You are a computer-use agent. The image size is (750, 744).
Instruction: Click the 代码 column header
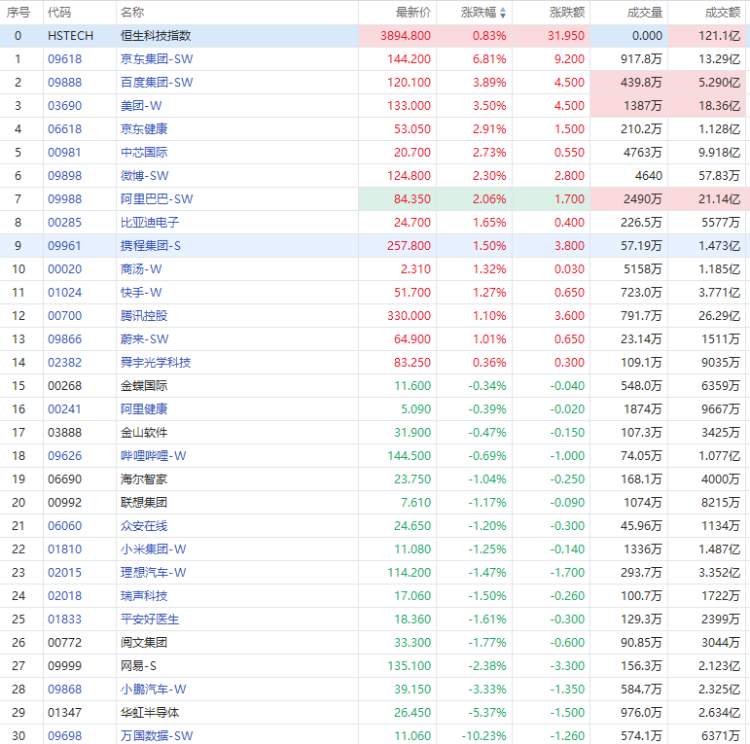59,12
